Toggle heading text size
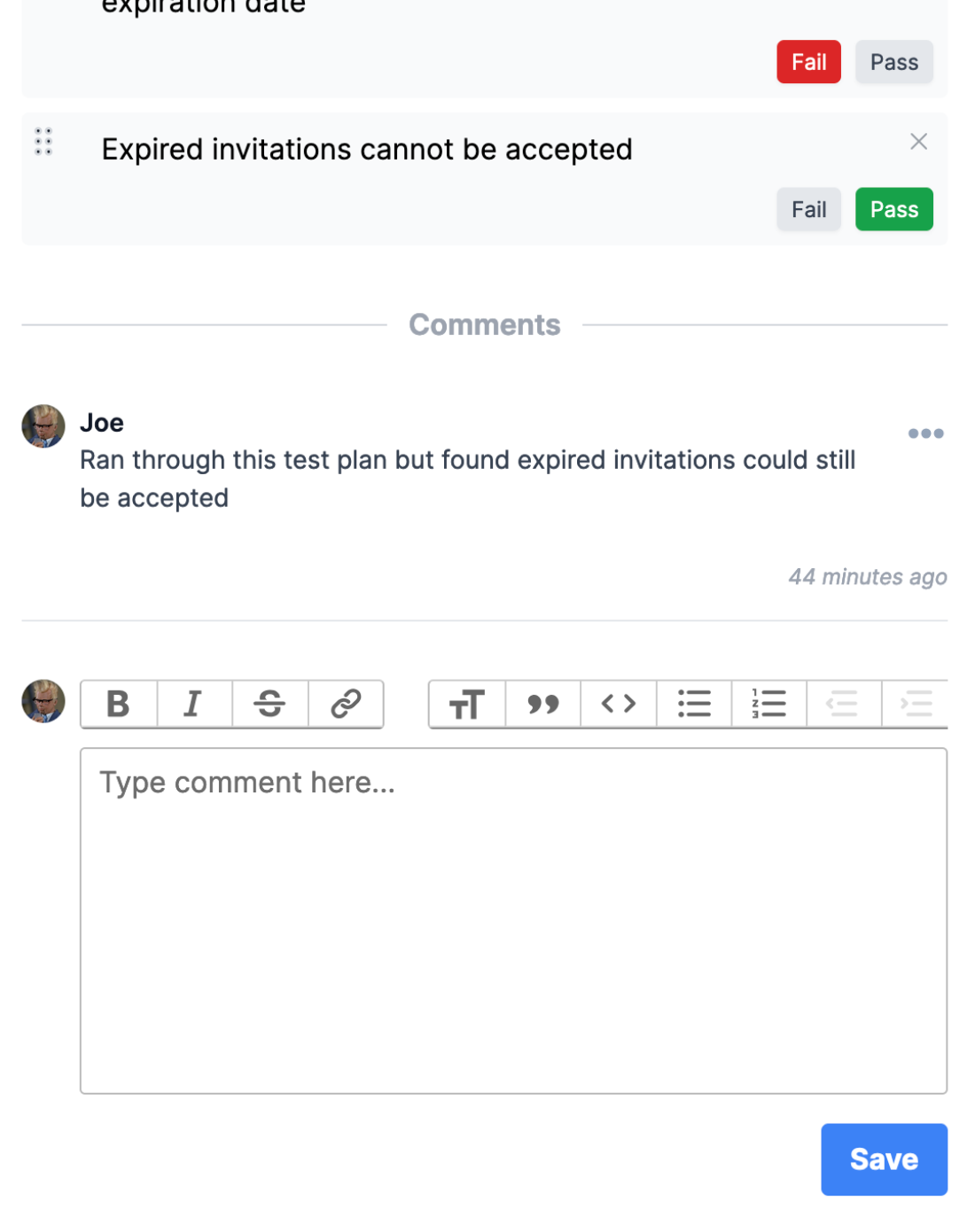Viewport: 975px width, 1232px height. 467,704
